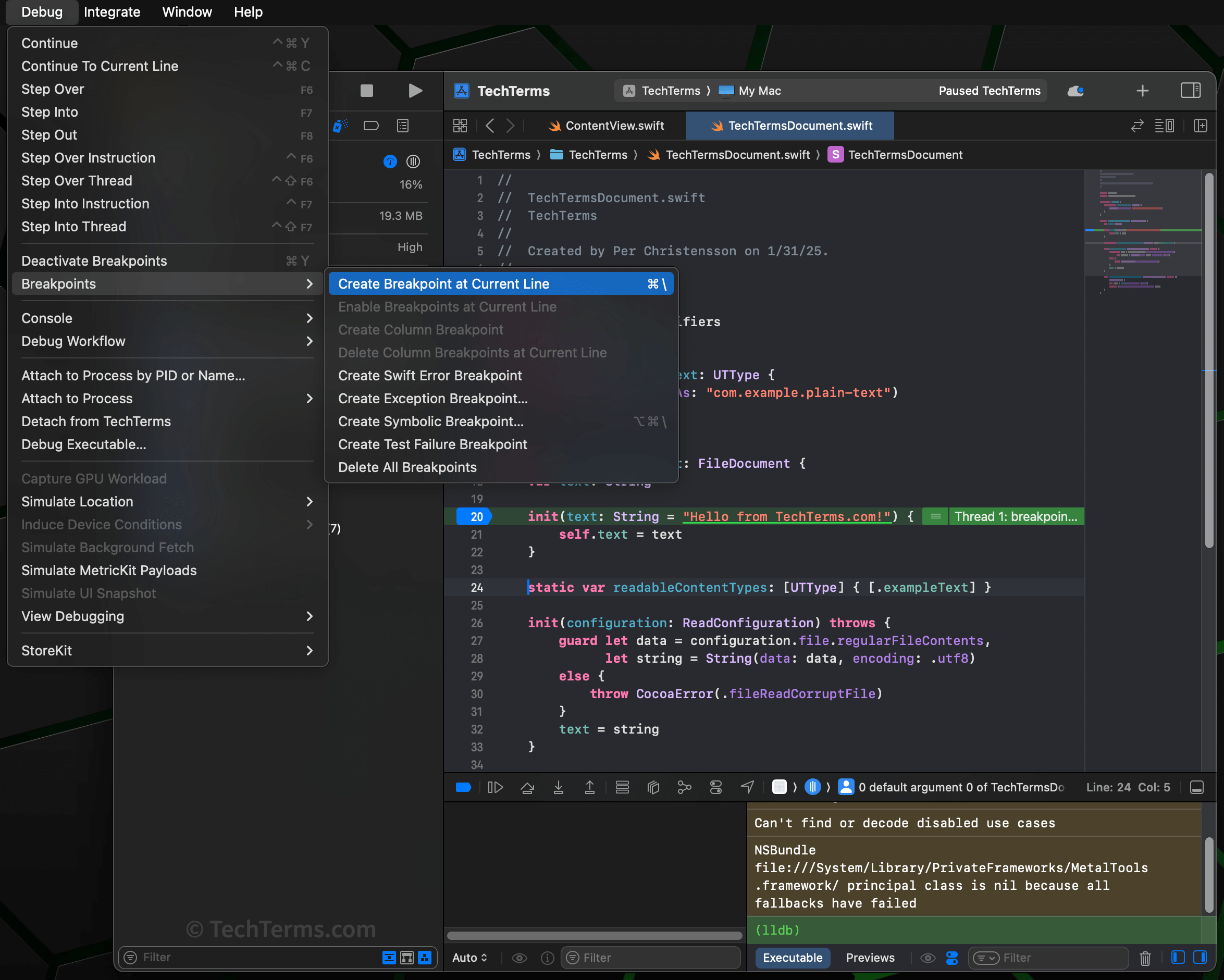The height and width of the screenshot is (980, 1224).
Task: Toggle console eye quick look icon
Action: pyautogui.click(x=928, y=958)
